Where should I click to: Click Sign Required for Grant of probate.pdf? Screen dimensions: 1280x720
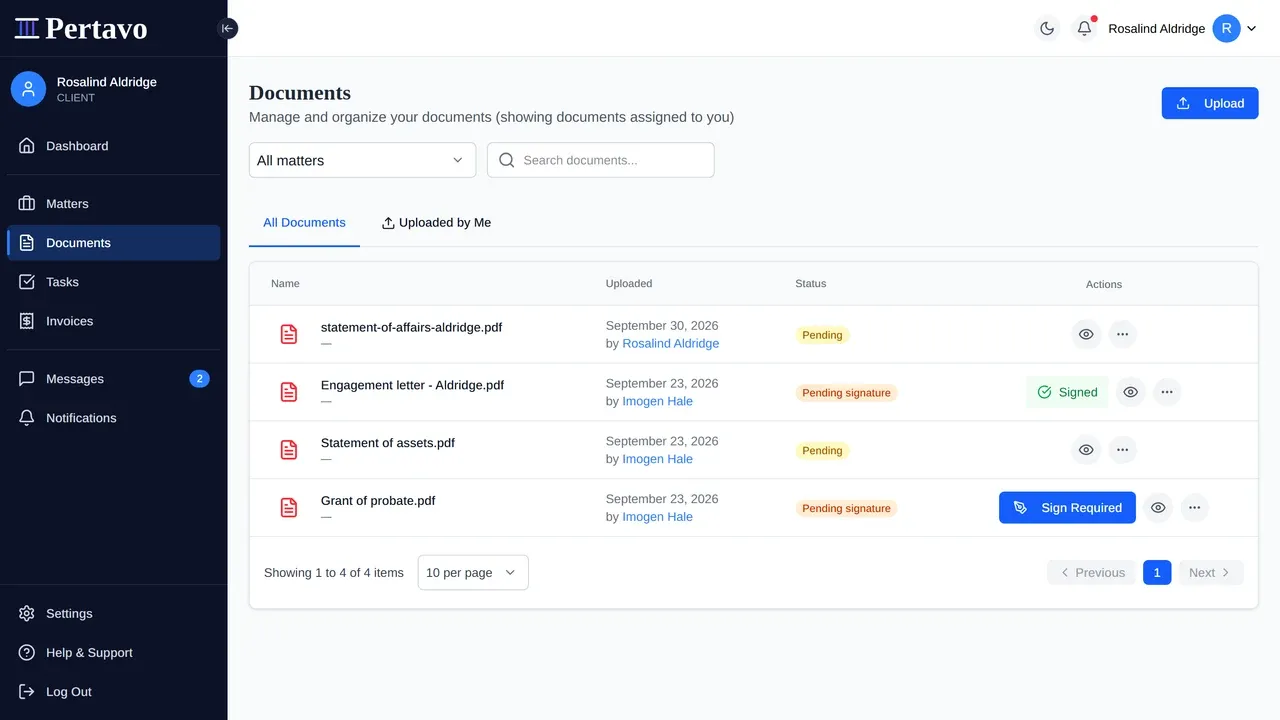(1067, 508)
